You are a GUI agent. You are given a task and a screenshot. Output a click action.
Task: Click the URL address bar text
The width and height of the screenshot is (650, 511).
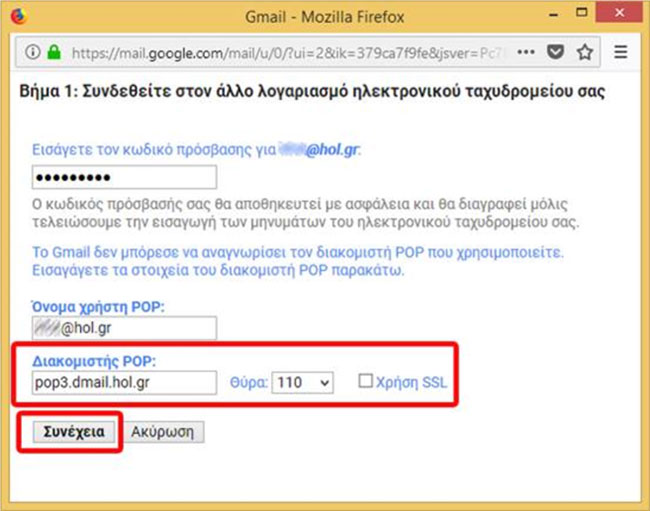[x=287, y=53]
